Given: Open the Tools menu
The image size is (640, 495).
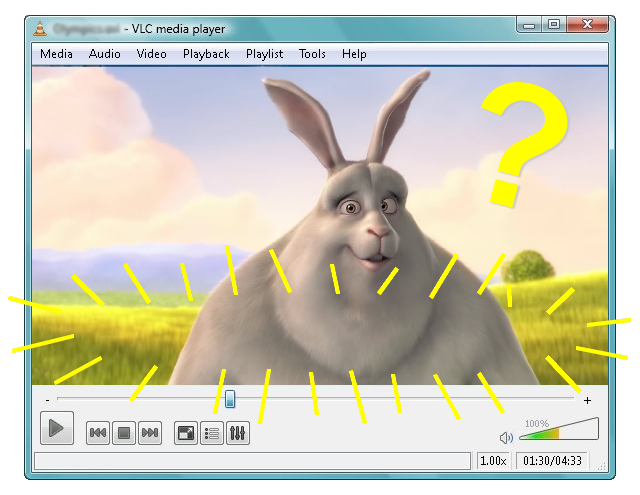Looking at the screenshot, I should coord(312,54).
